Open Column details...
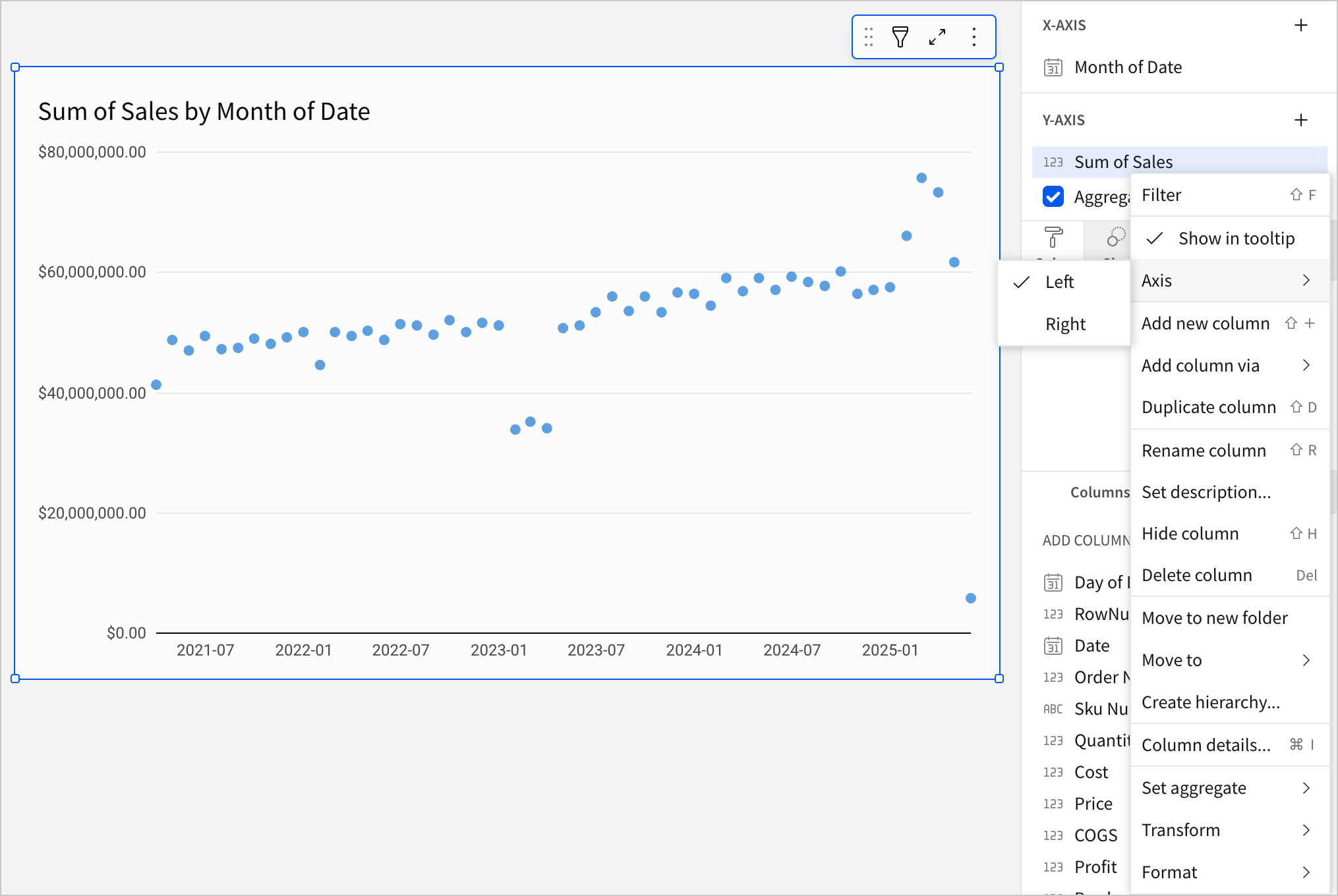This screenshot has width=1338, height=896. [1230, 745]
